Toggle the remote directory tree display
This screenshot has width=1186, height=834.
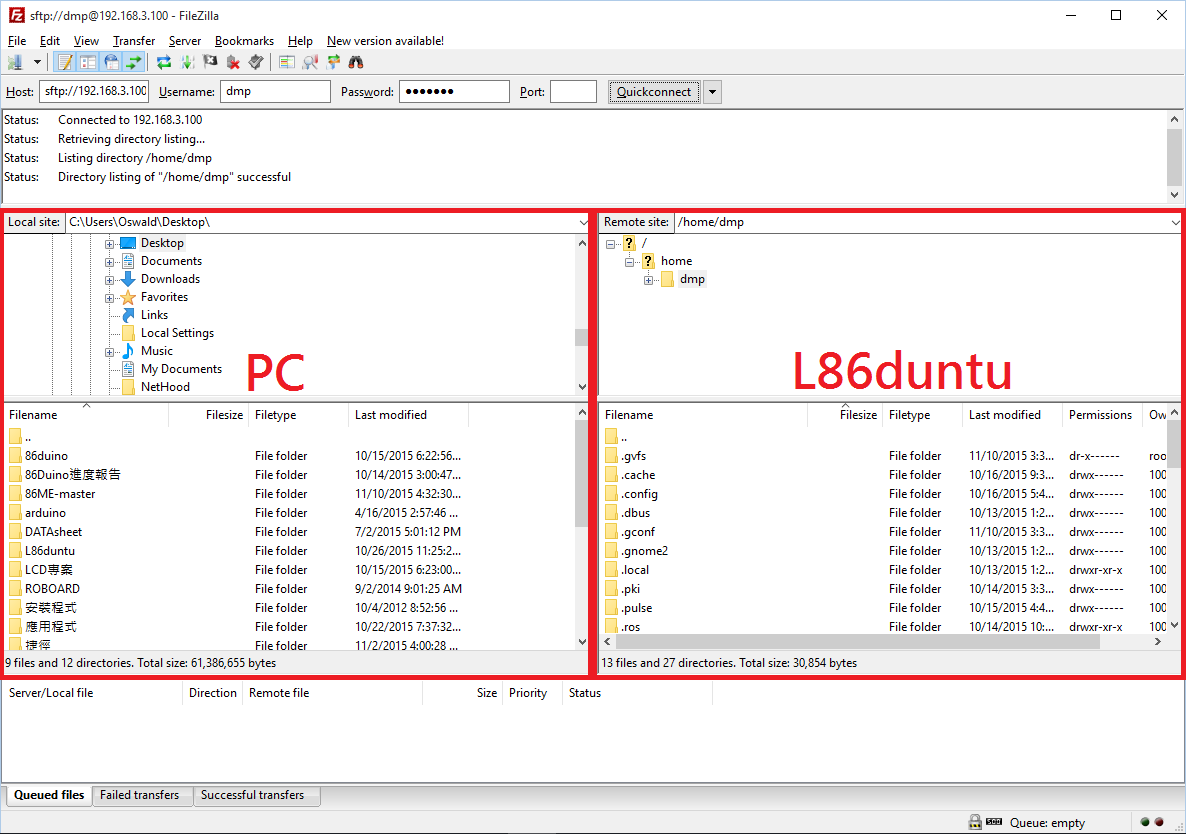pyautogui.click(x=111, y=62)
